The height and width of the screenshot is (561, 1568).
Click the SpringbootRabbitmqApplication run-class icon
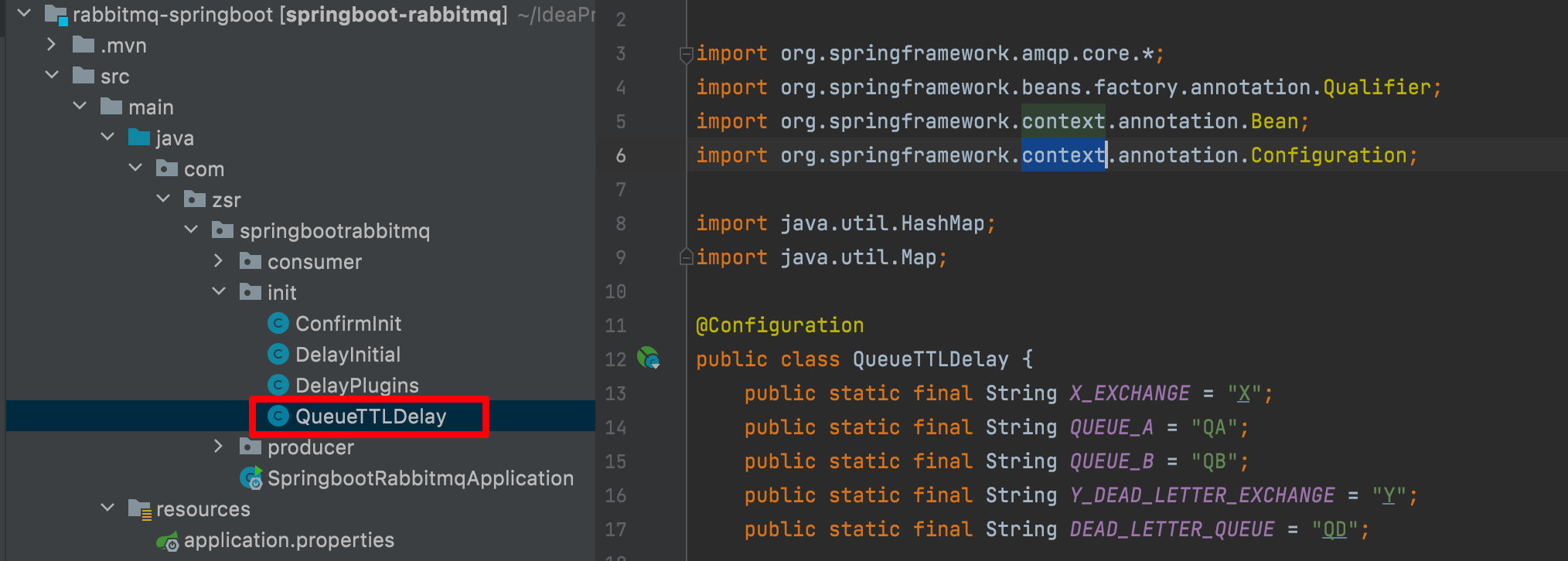click(x=251, y=478)
